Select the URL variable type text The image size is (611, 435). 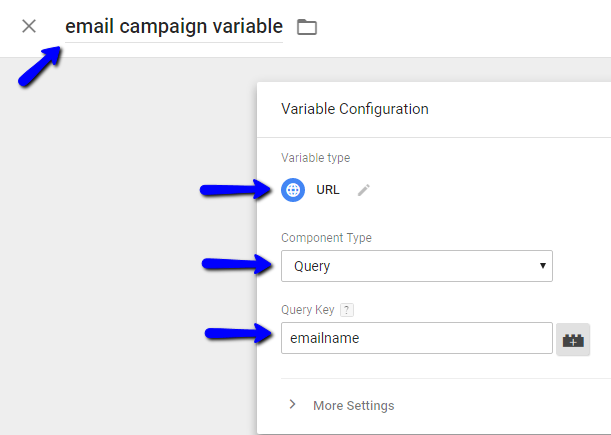tap(328, 190)
